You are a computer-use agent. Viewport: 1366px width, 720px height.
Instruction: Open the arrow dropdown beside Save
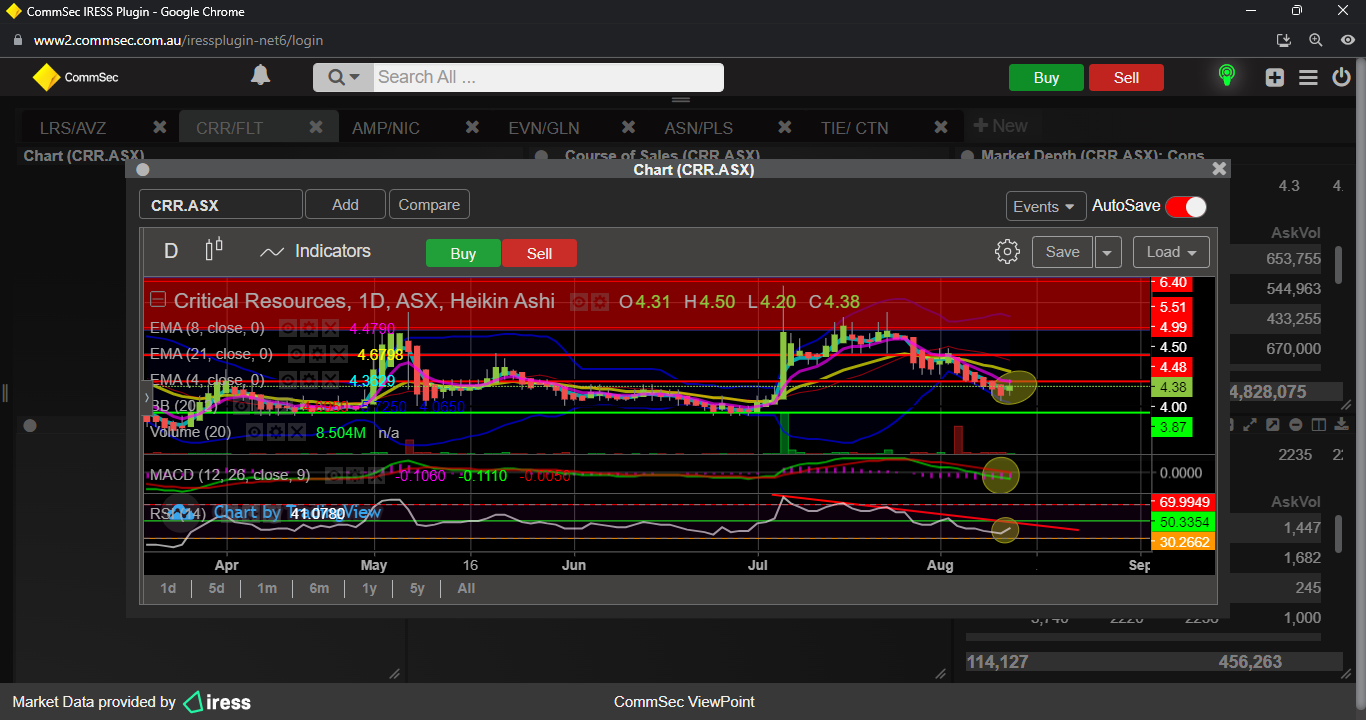[x=1107, y=252]
